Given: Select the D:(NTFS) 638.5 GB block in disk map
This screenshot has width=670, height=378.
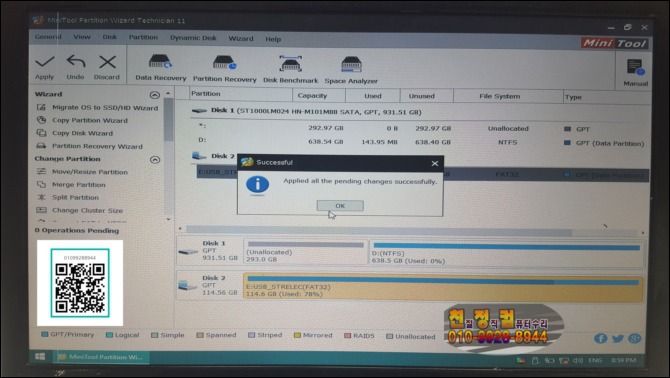Looking at the screenshot, I should pos(506,254).
